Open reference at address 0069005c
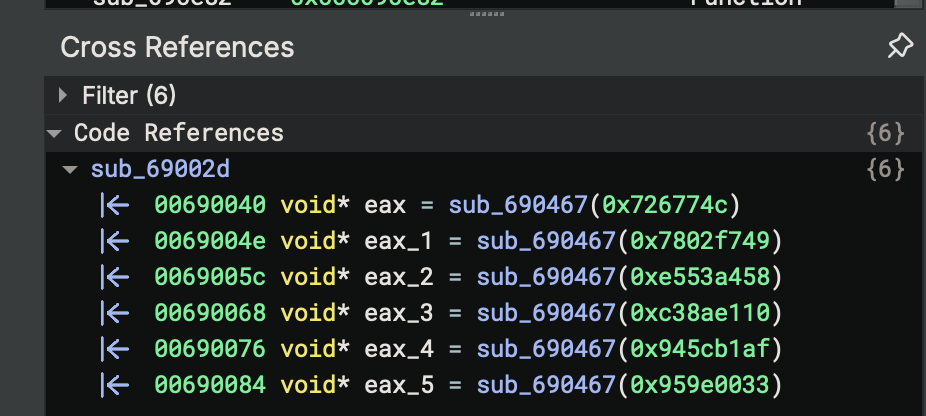The width and height of the screenshot is (926, 416). point(210,277)
